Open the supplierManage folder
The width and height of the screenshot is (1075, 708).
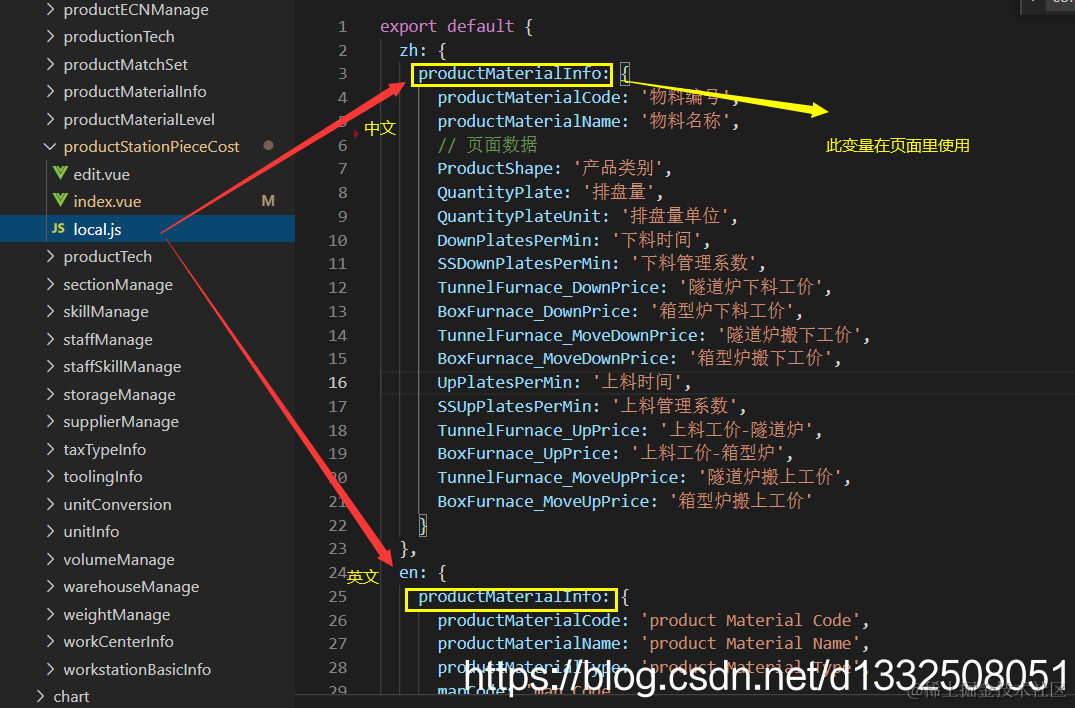(121, 422)
